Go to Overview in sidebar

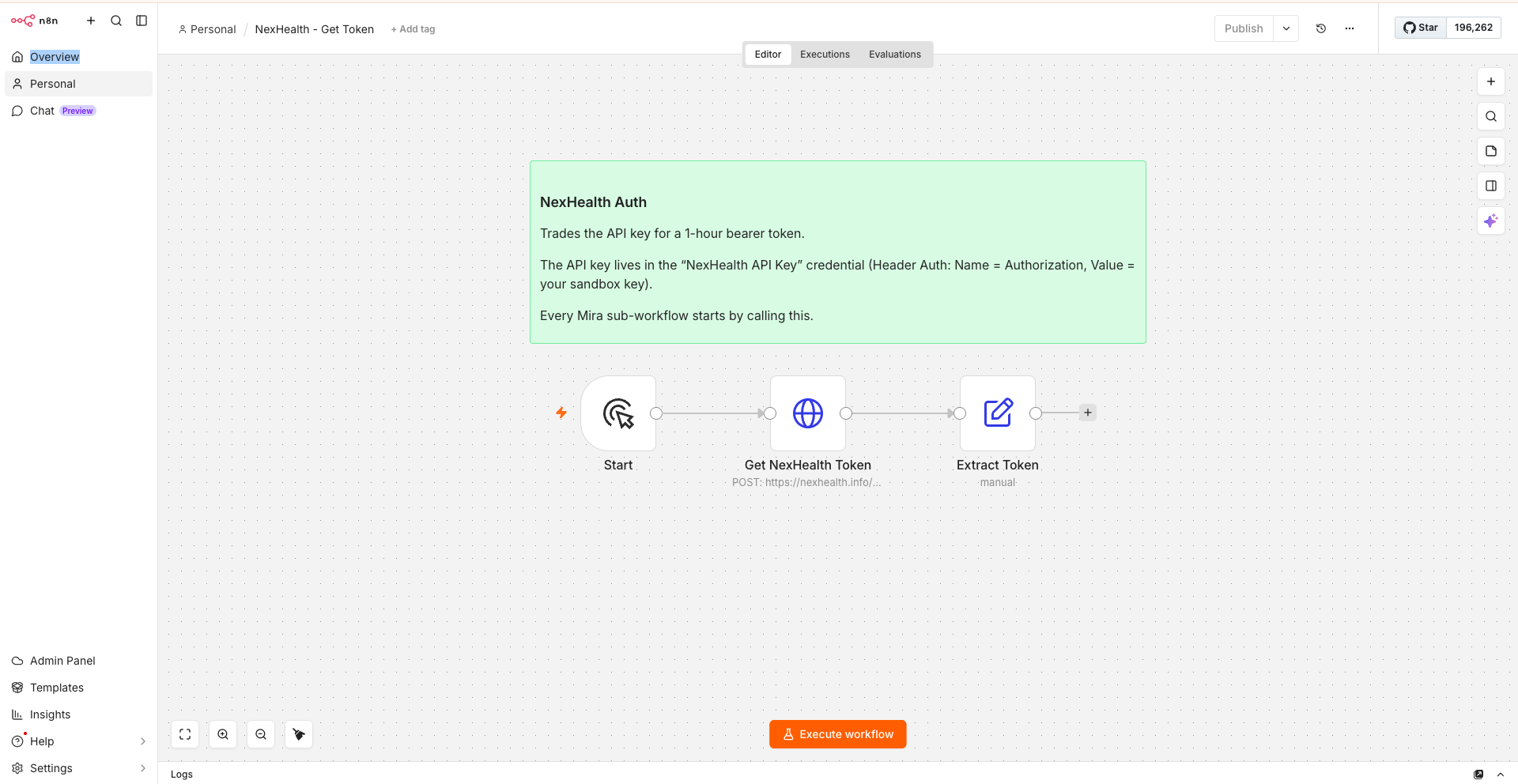click(x=78, y=57)
